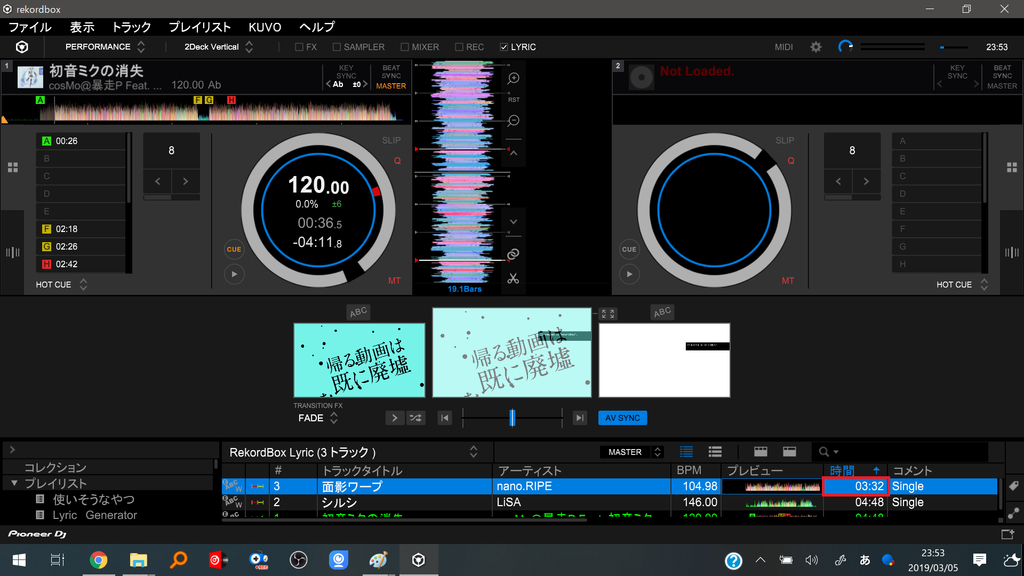Viewport: 1024px width, 576px height.
Task: Click the left lyric video thumbnail
Action: [359, 360]
